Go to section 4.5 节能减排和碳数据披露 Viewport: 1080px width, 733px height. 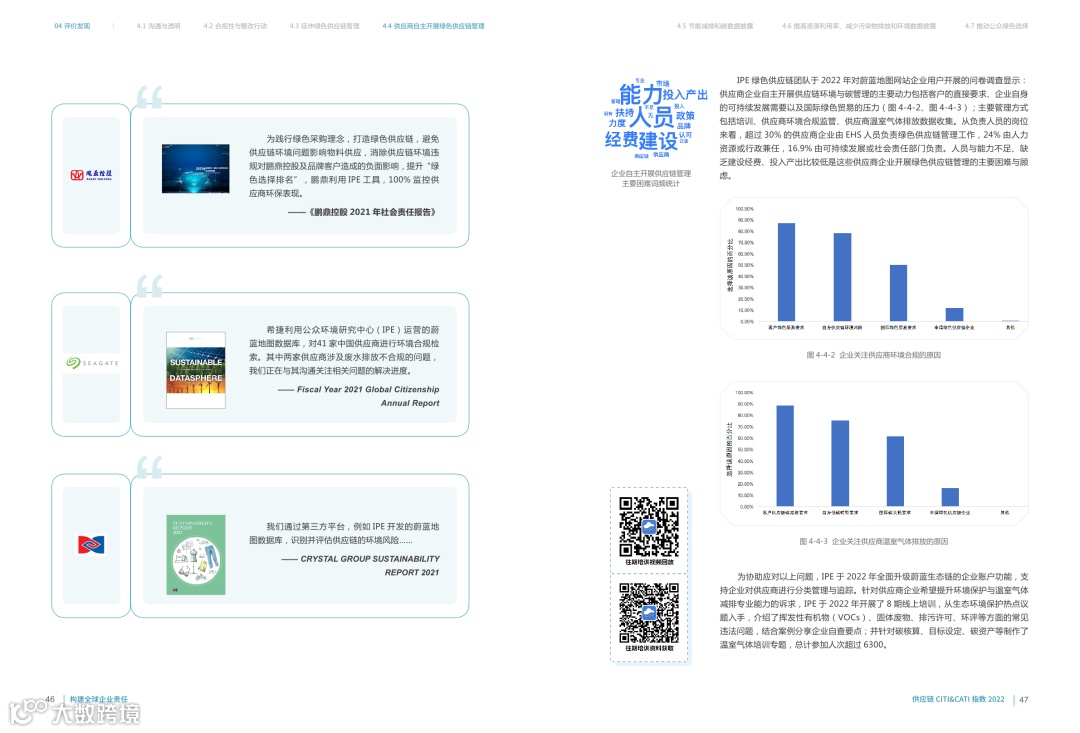point(715,26)
